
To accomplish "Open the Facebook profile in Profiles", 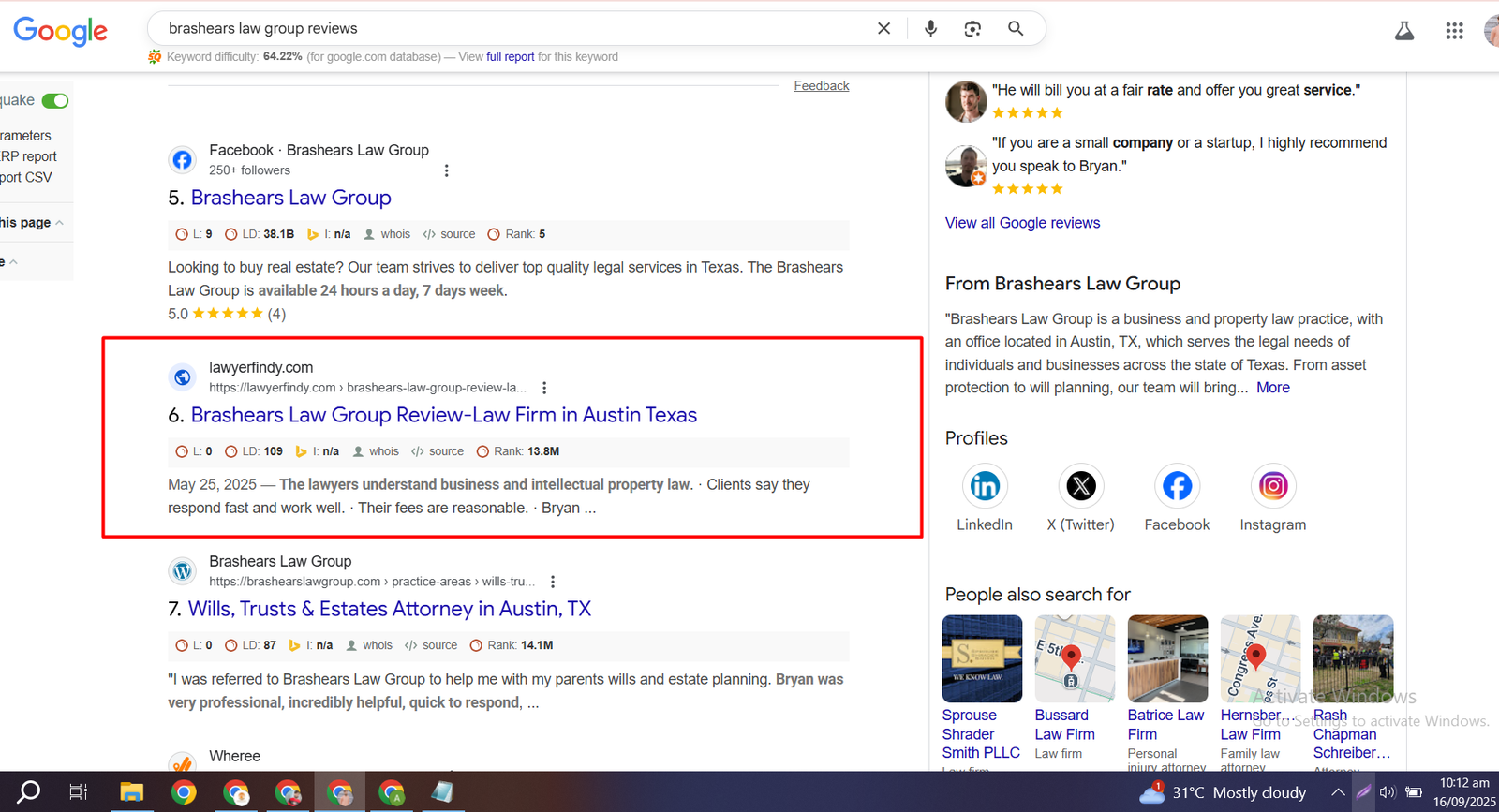I will tap(1177, 486).
